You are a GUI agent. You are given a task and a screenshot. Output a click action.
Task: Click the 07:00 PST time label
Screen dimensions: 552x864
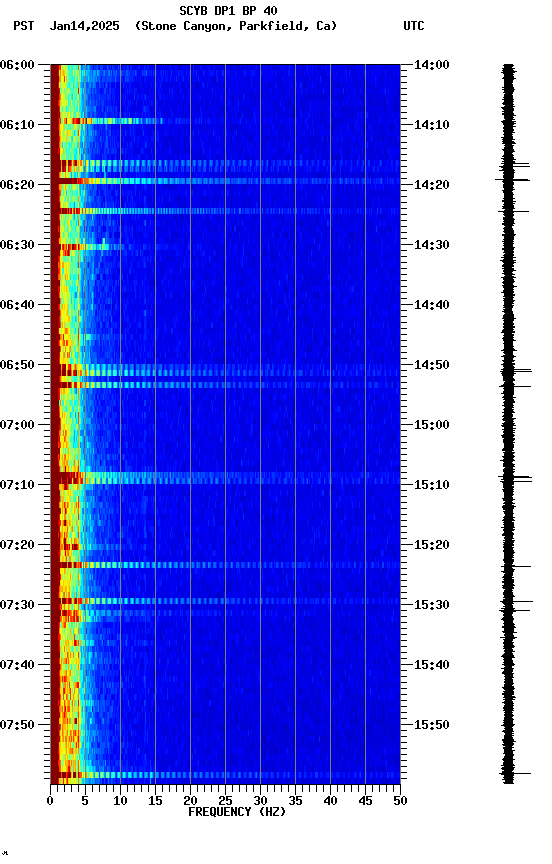[x=17, y=425]
